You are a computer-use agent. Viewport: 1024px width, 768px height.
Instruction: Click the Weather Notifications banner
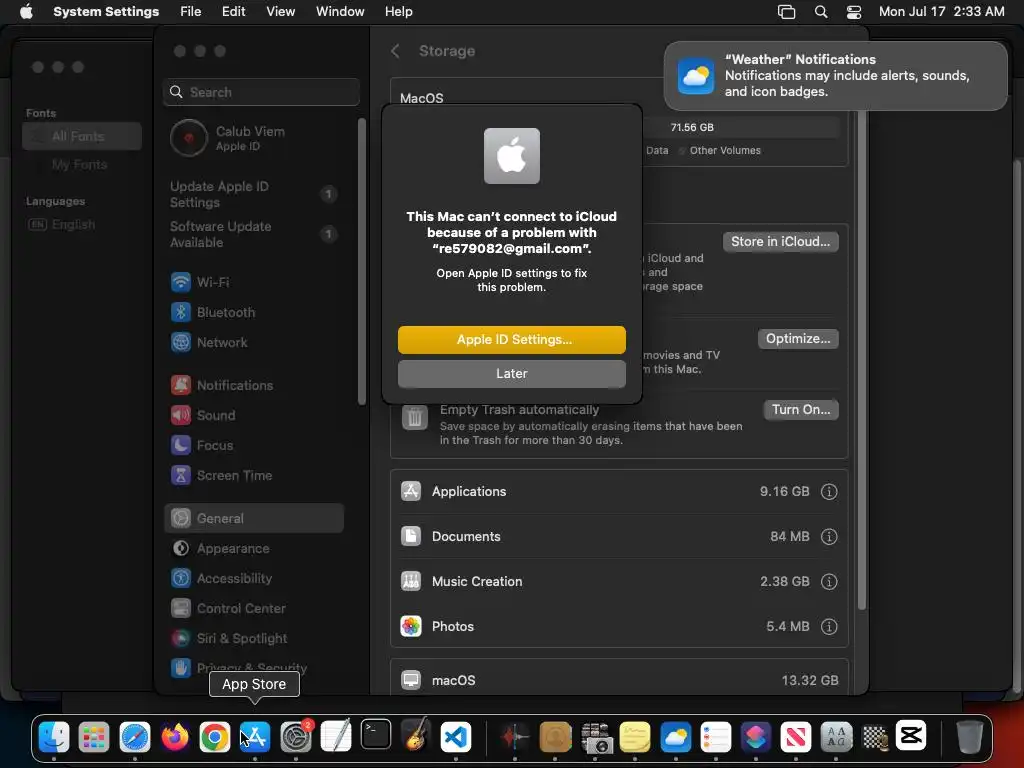[835, 76]
